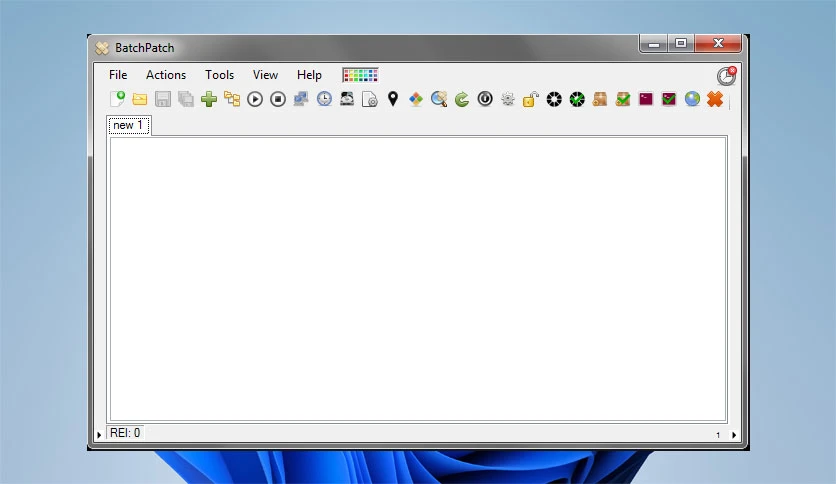This screenshot has height=484, width=836.
Task: Click black spinner with green check icon
Action: [x=577, y=99]
